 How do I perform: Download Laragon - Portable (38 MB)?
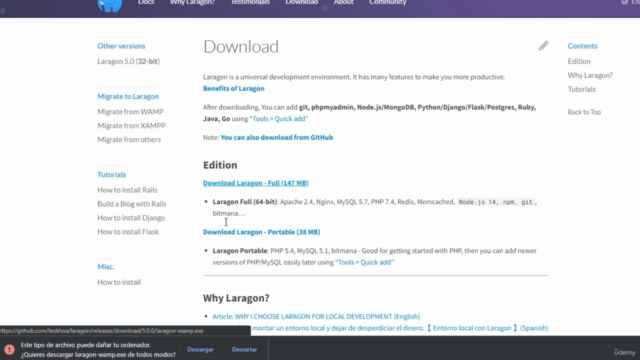pos(262,232)
